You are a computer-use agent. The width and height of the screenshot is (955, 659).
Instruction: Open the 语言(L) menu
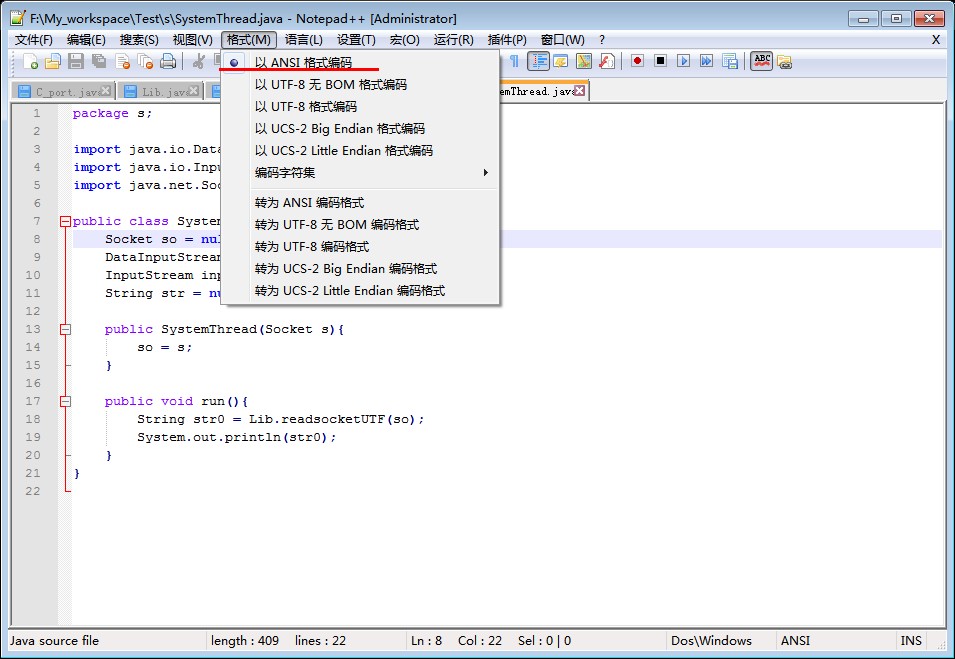pyautogui.click(x=303, y=39)
